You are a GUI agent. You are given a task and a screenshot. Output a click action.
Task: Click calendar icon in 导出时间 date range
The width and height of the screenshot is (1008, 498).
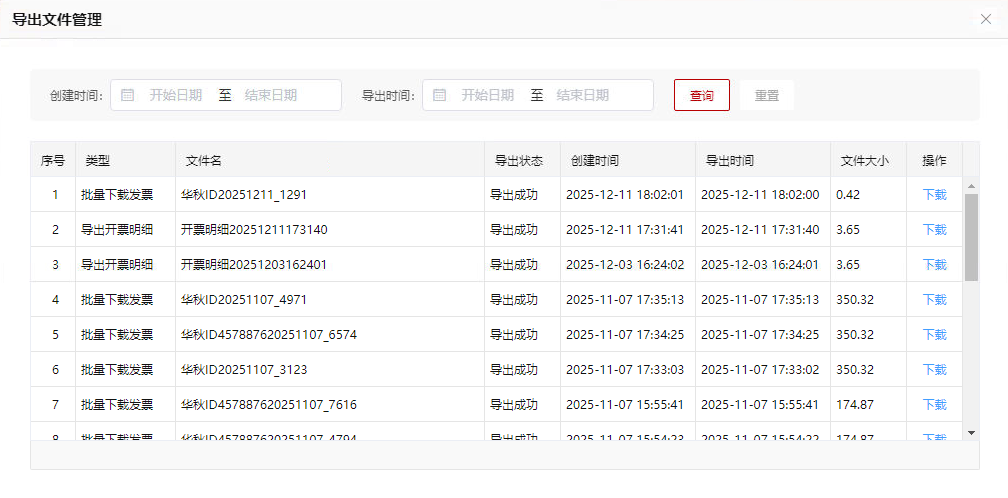pyautogui.click(x=439, y=95)
